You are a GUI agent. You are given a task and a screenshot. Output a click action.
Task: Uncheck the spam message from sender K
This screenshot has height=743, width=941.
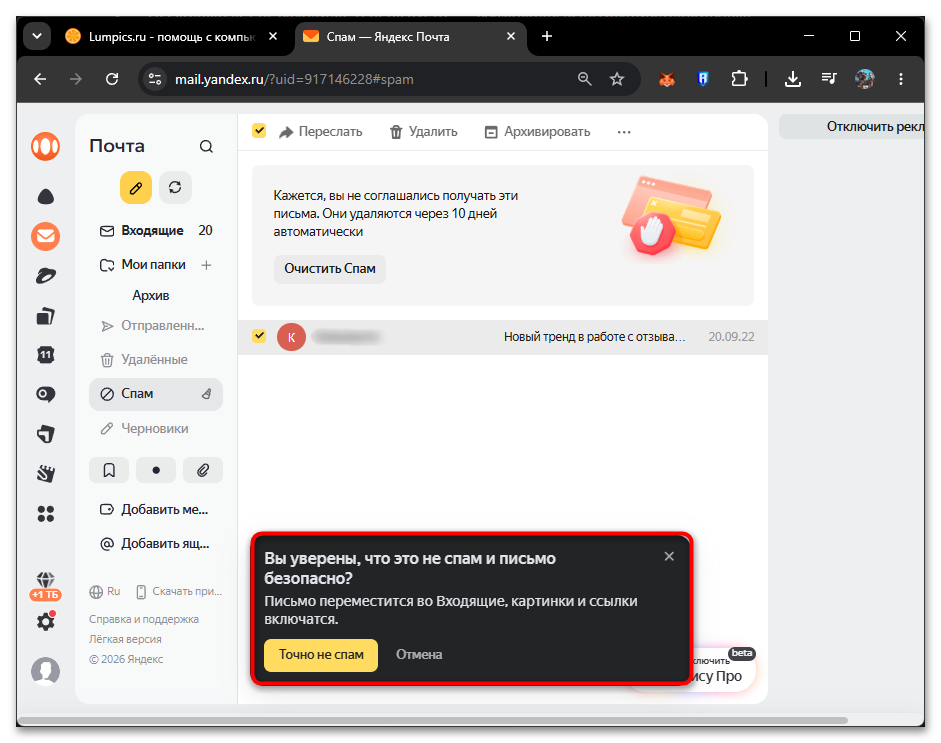coord(259,335)
